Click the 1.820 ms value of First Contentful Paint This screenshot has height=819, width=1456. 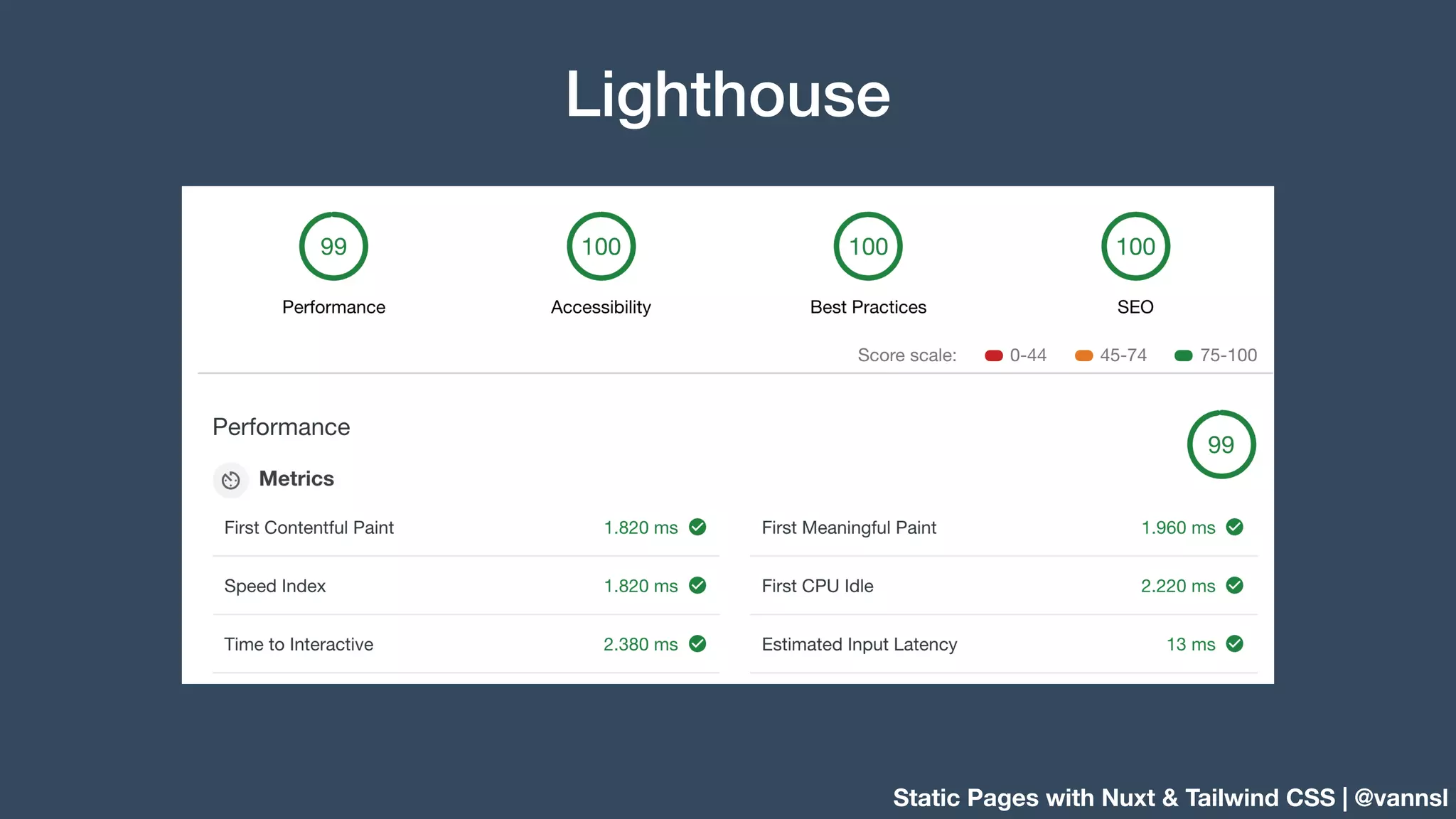click(641, 528)
